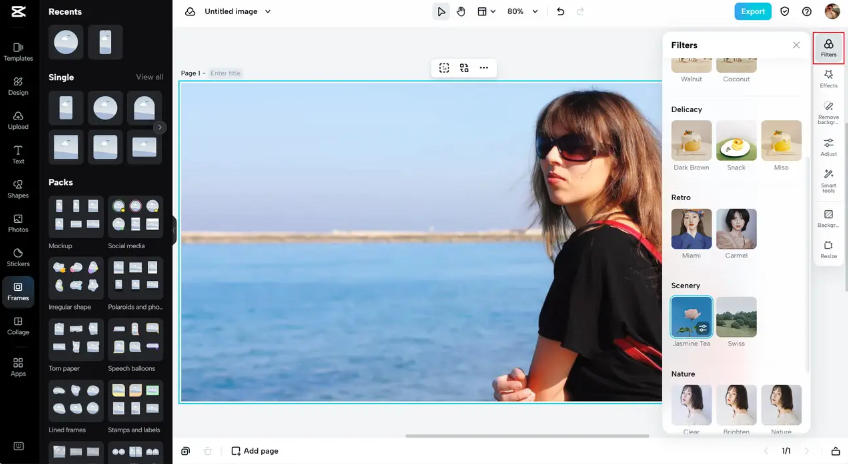Undo the last action

(560, 11)
